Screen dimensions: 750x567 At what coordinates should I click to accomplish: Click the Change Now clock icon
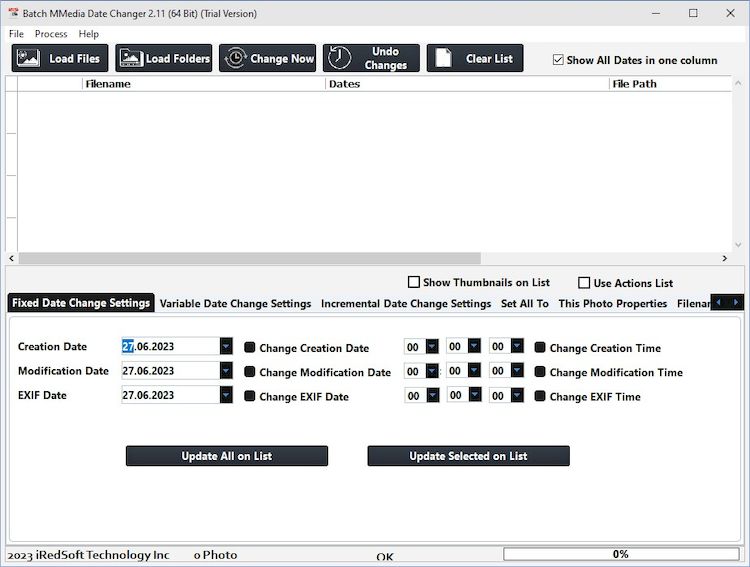pyautogui.click(x=236, y=58)
